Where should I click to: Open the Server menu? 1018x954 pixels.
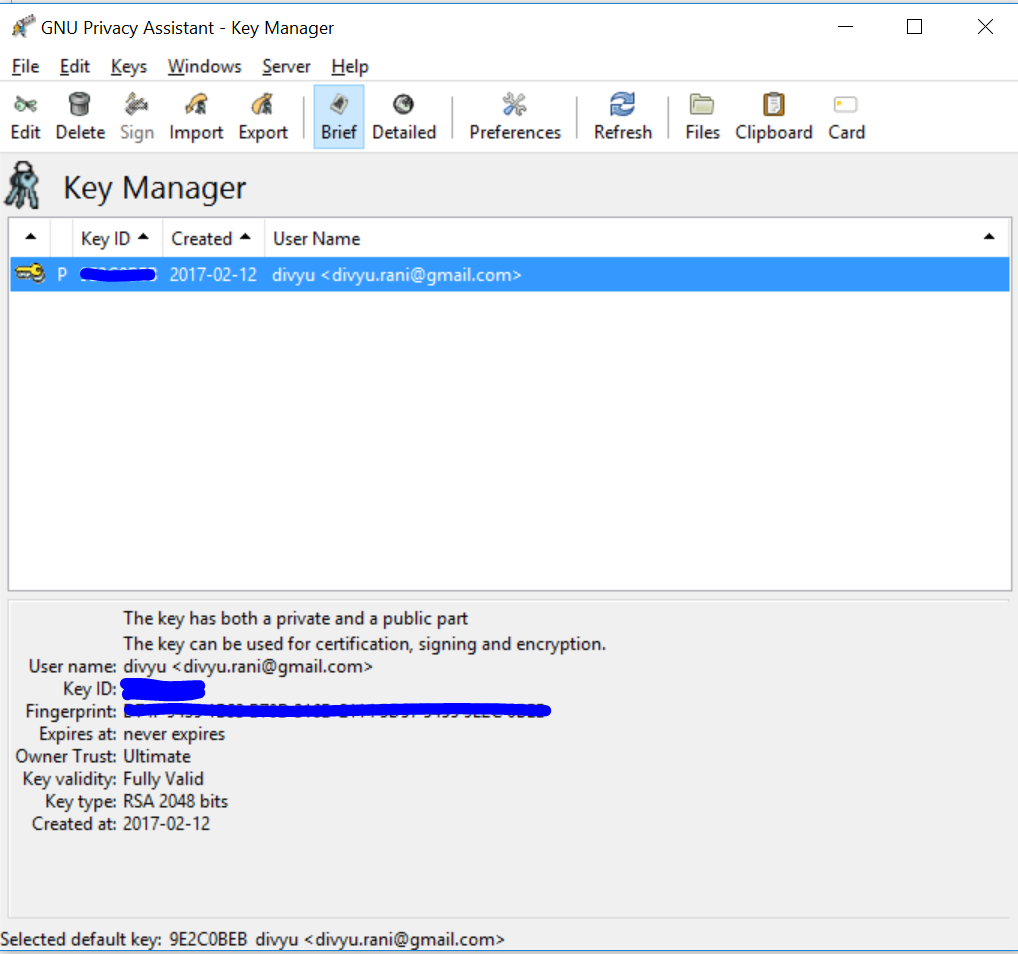[x=286, y=66]
